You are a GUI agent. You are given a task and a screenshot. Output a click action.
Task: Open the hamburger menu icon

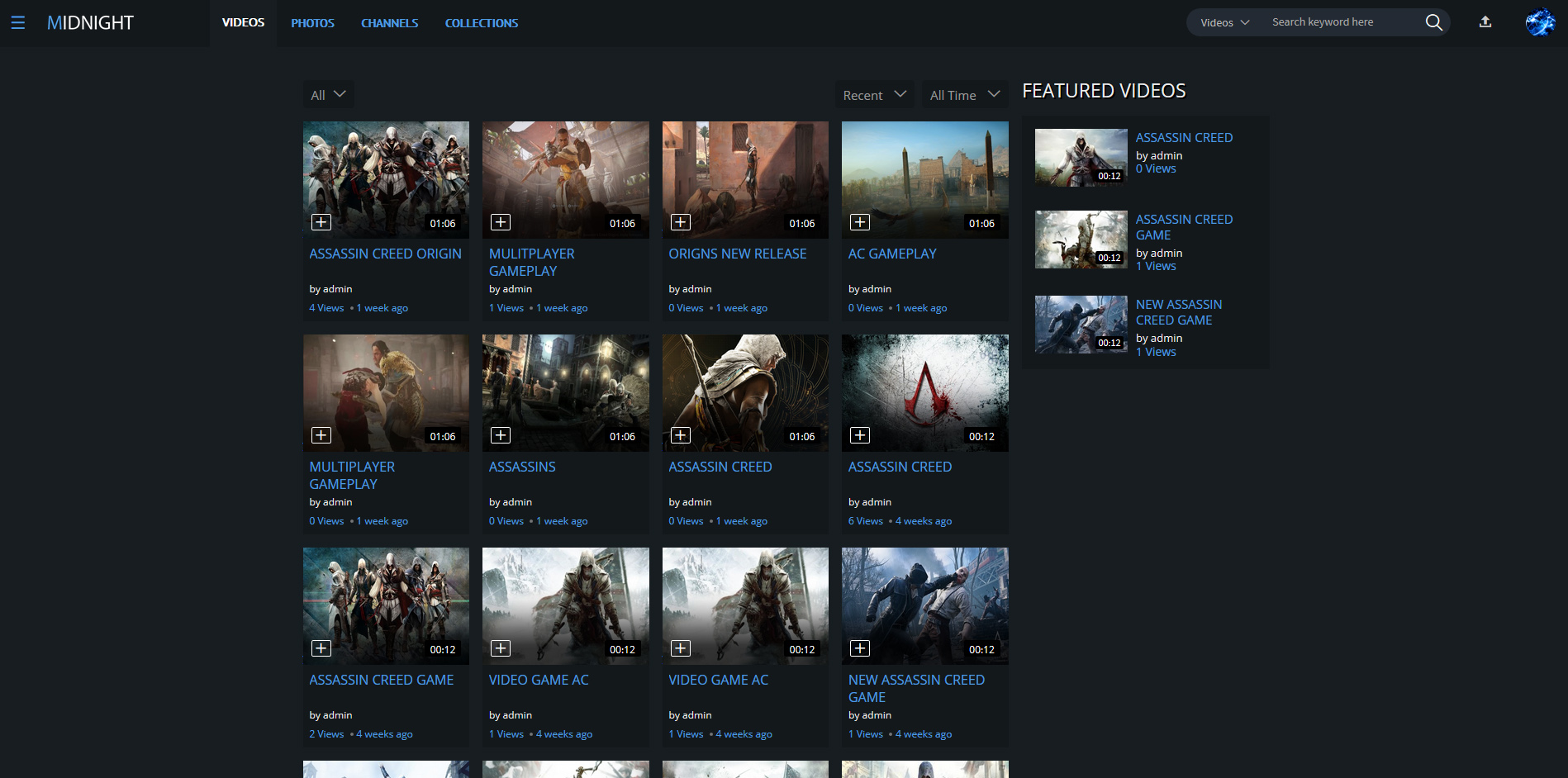(x=18, y=23)
